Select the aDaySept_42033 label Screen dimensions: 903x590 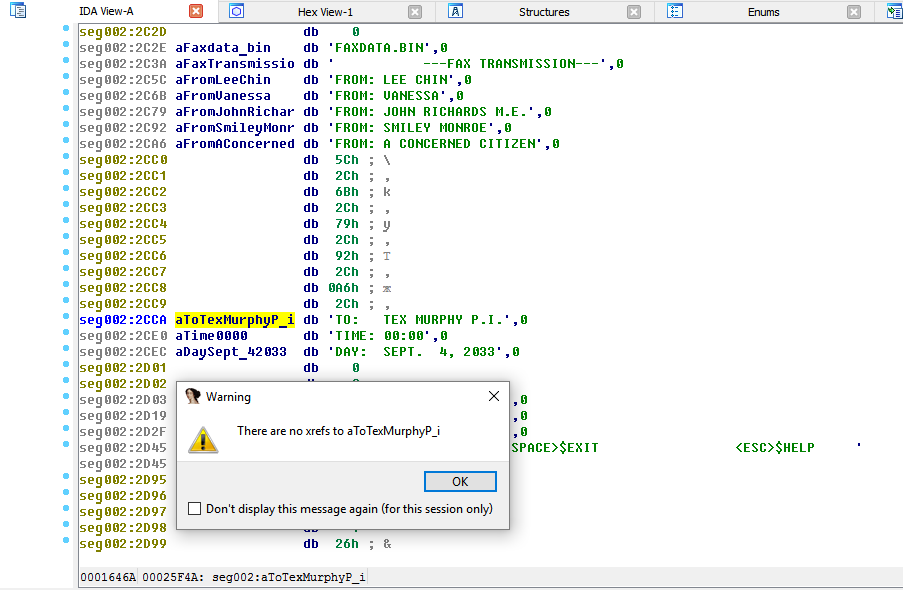[230, 352]
